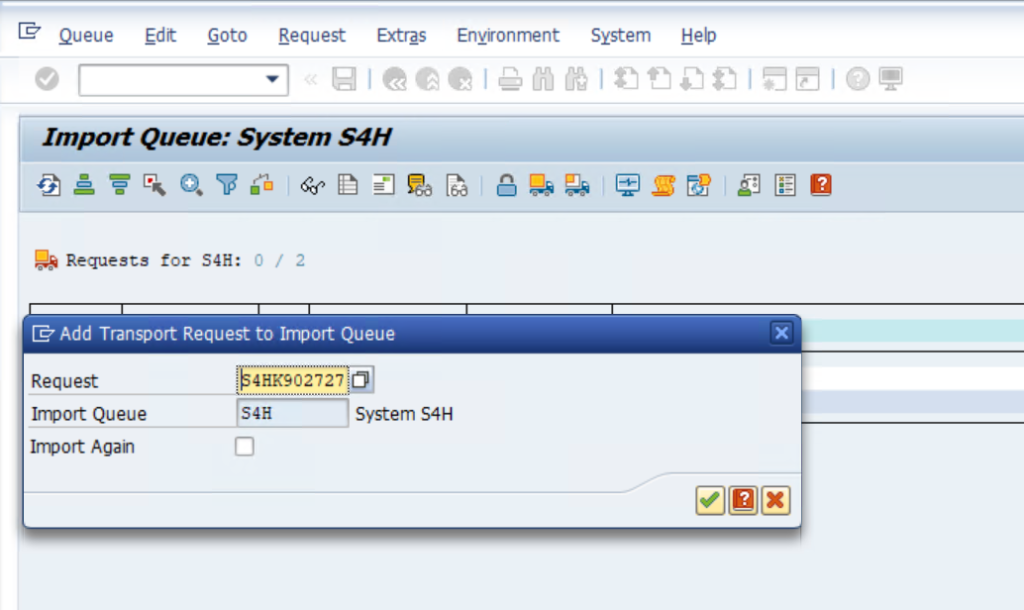Click the Save icon in the standard toolbar
The width and height of the screenshot is (1024, 610).
point(345,80)
